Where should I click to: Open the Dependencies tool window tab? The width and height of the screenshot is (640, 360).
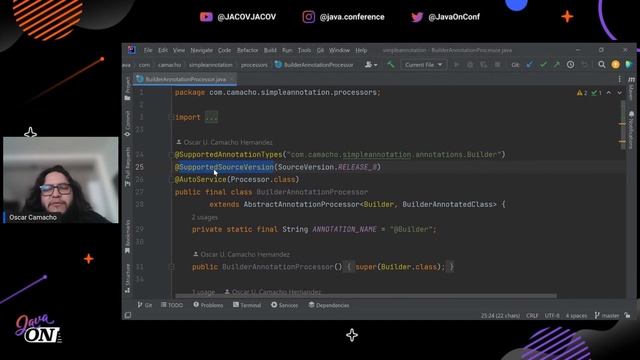[329, 305]
